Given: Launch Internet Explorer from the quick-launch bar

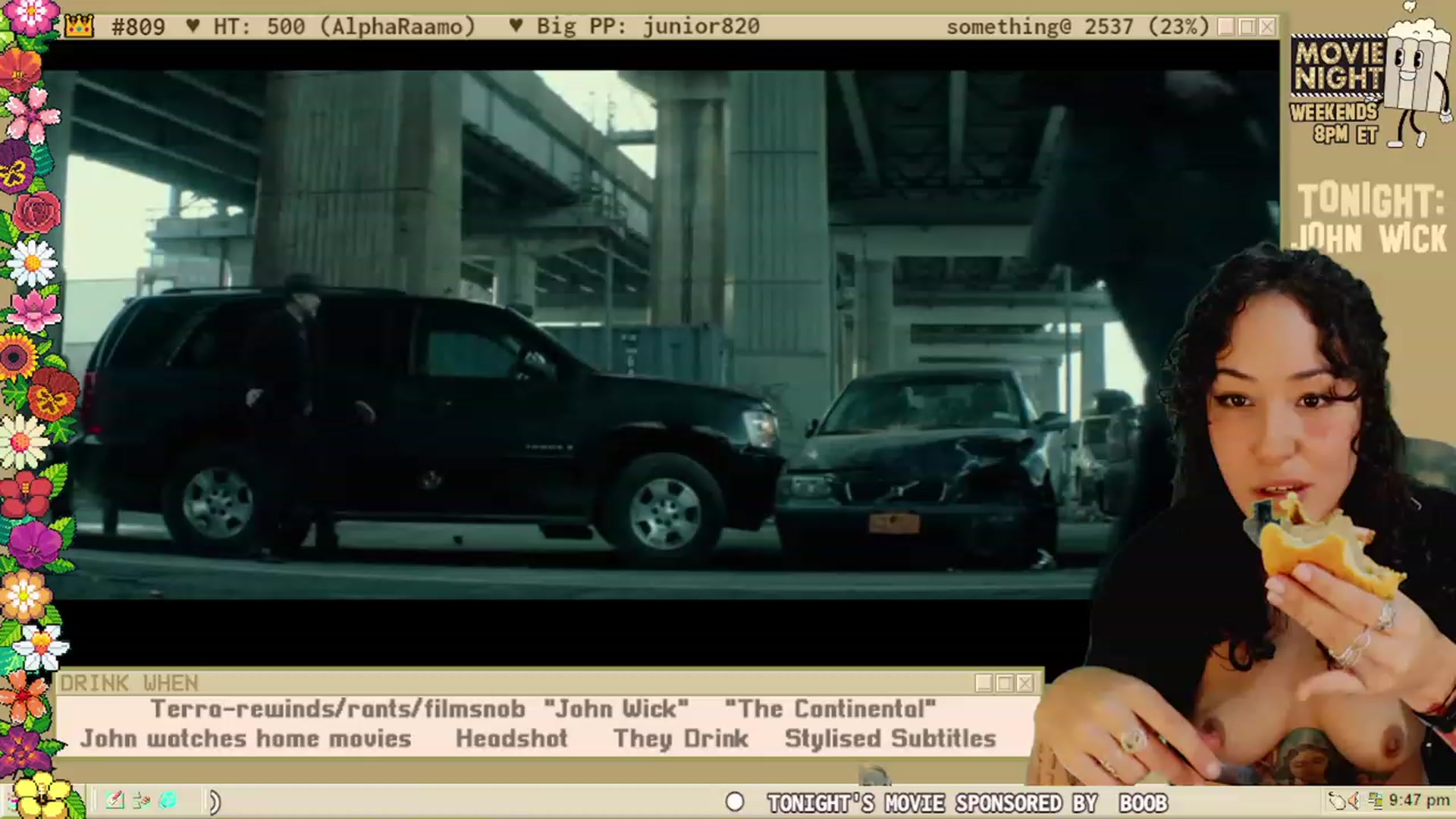Looking at the screenshot, I should tap(168, 800).
